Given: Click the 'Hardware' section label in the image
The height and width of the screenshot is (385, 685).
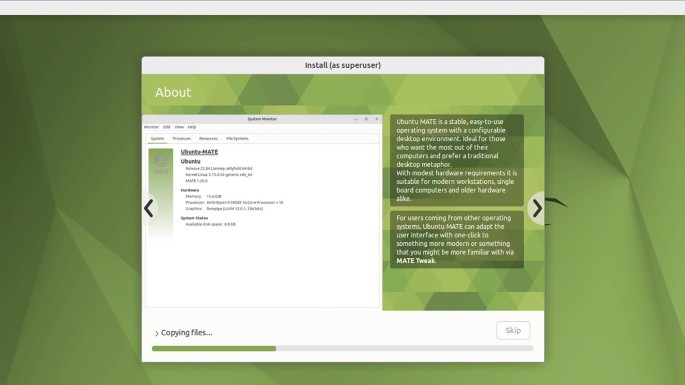Looking at the screenshot, I should [x=190, y=190].
